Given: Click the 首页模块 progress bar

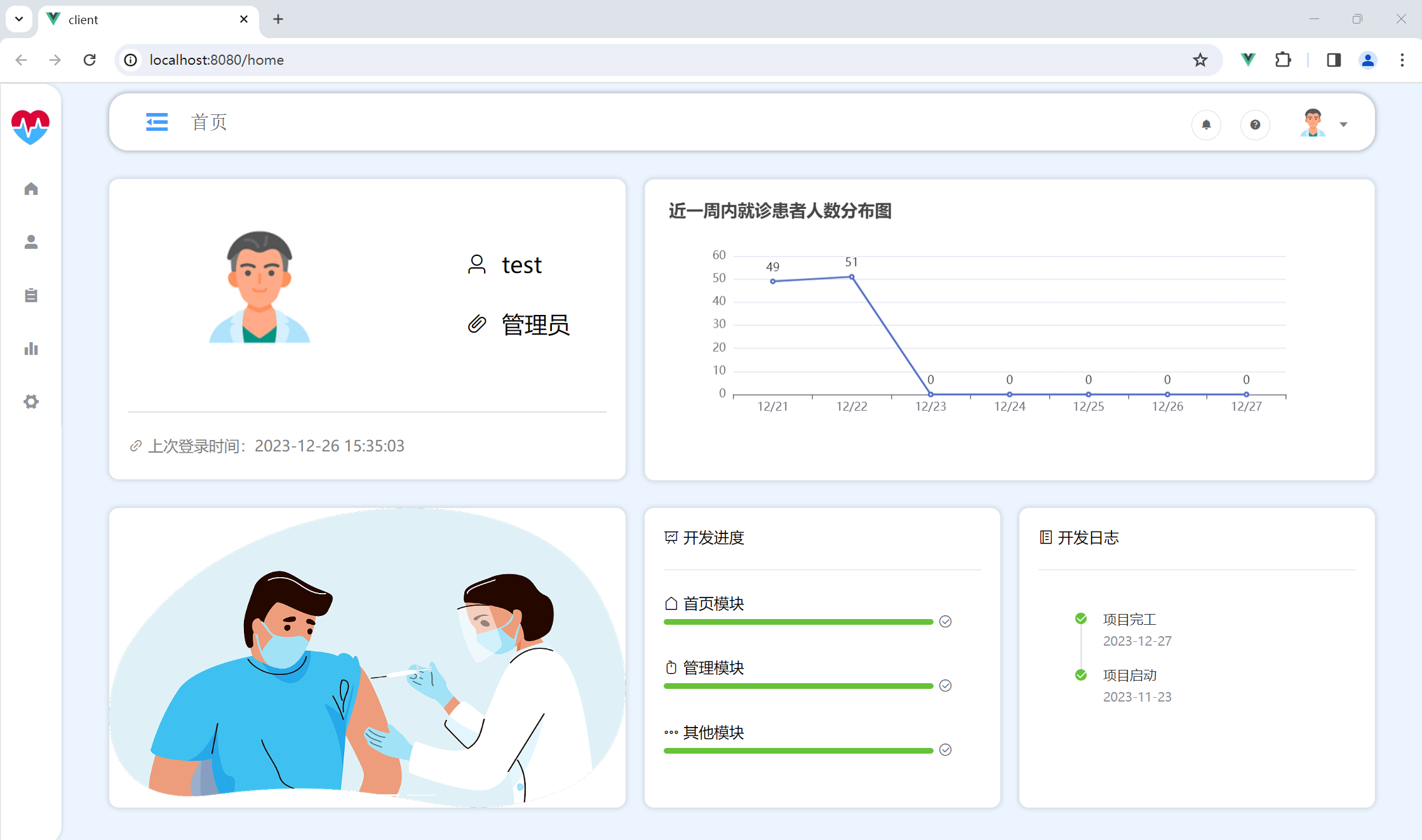Looking at the screenshot, I should pyautogui.click(x=798, y=622).
